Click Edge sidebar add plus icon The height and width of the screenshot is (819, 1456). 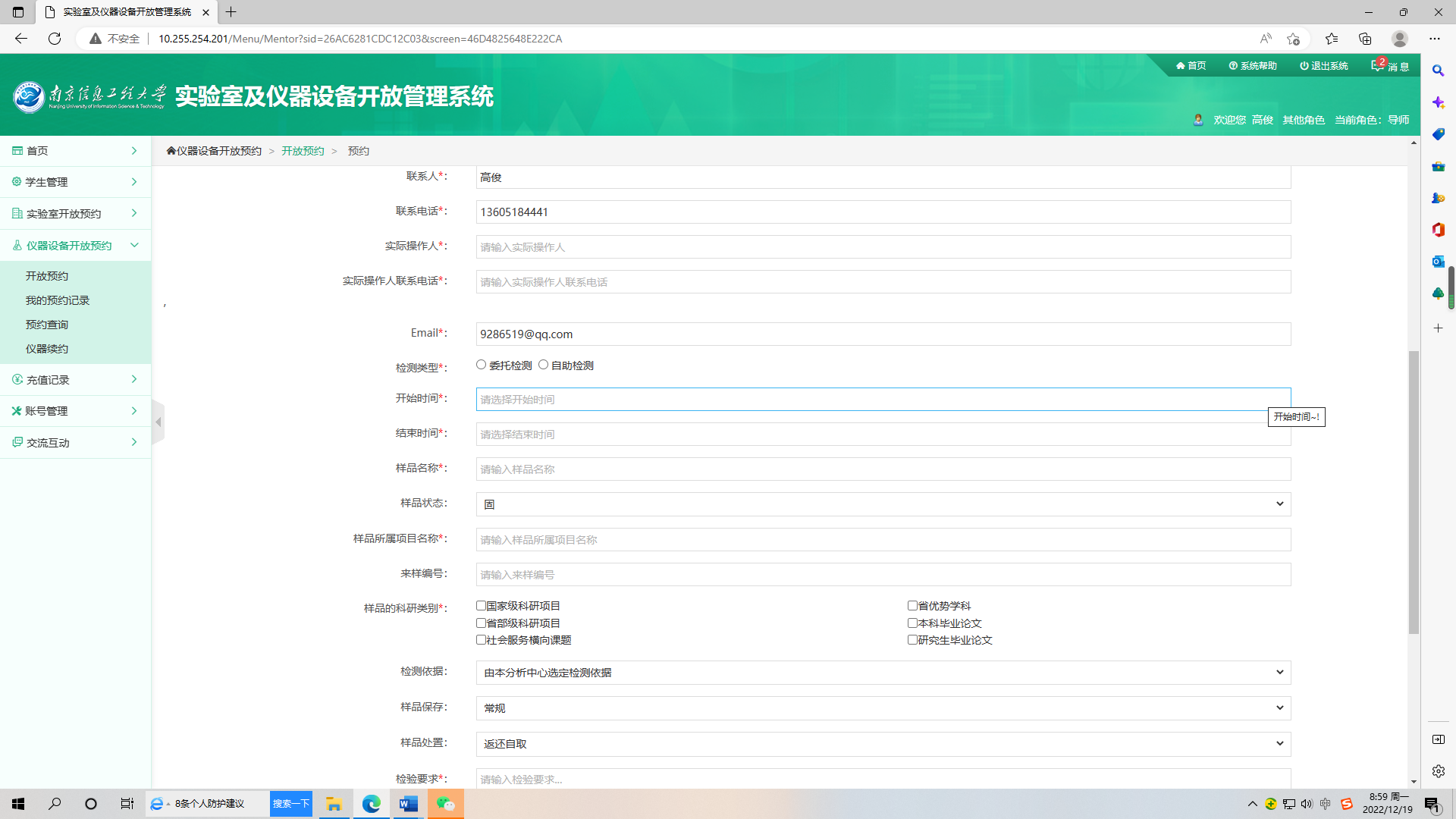click(1438, 328)
